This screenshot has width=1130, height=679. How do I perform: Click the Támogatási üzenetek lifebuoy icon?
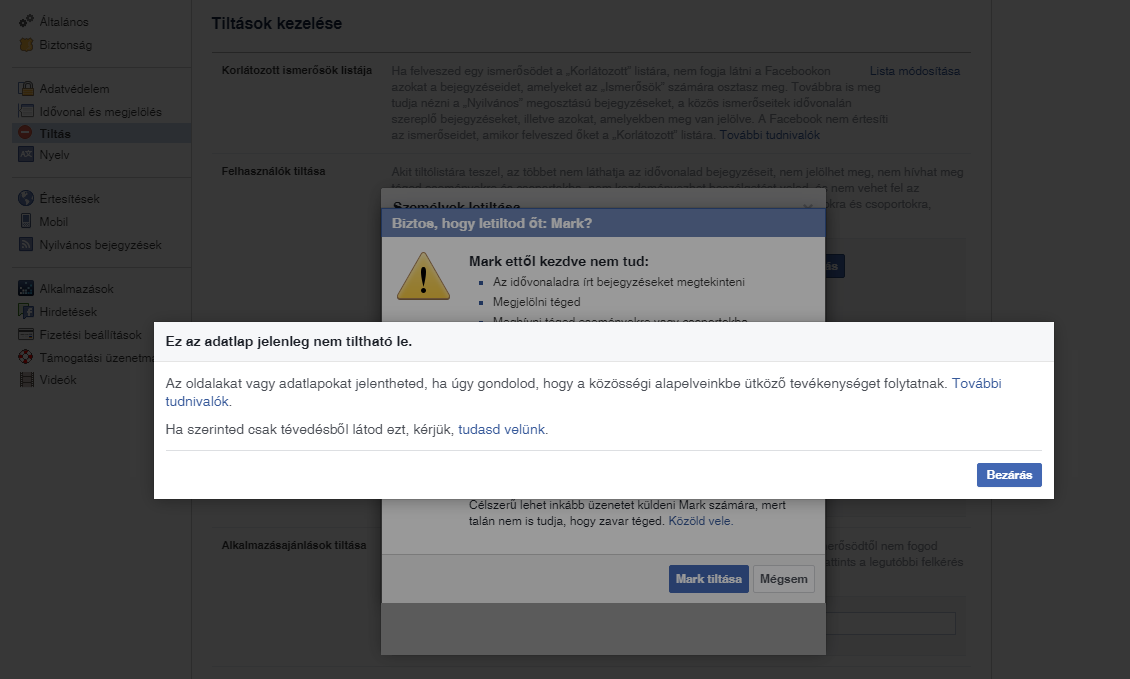click(x=26, y=357)
